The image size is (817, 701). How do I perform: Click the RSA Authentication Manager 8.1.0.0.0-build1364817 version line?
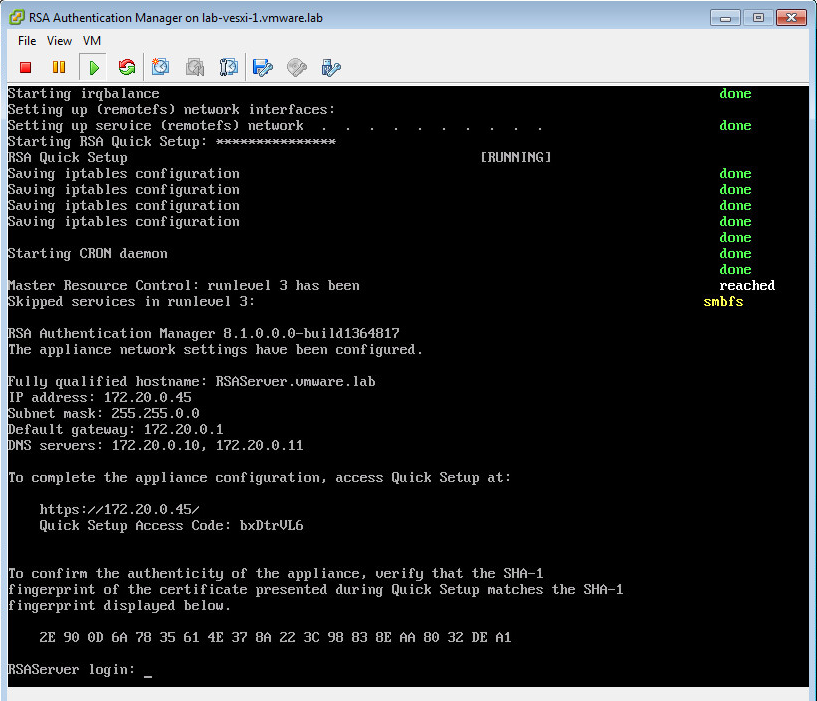(204, 334)
